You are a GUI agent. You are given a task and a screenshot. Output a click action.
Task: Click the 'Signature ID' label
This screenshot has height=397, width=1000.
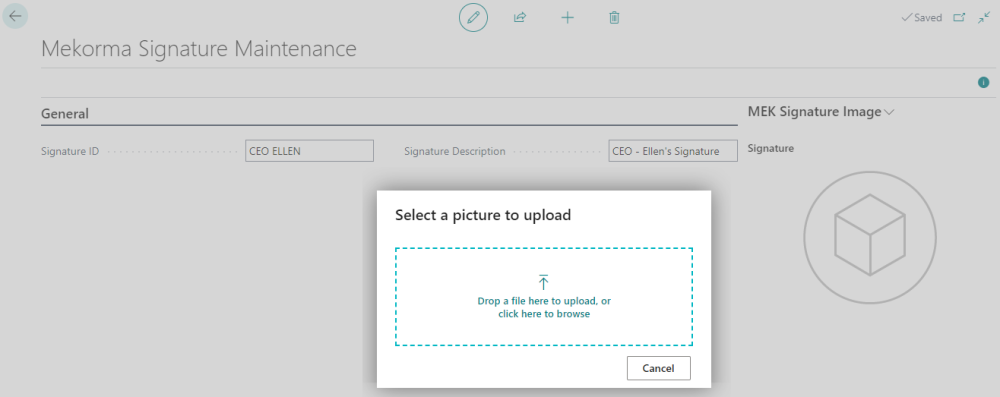pyautogui.click(x=70, y=151)
